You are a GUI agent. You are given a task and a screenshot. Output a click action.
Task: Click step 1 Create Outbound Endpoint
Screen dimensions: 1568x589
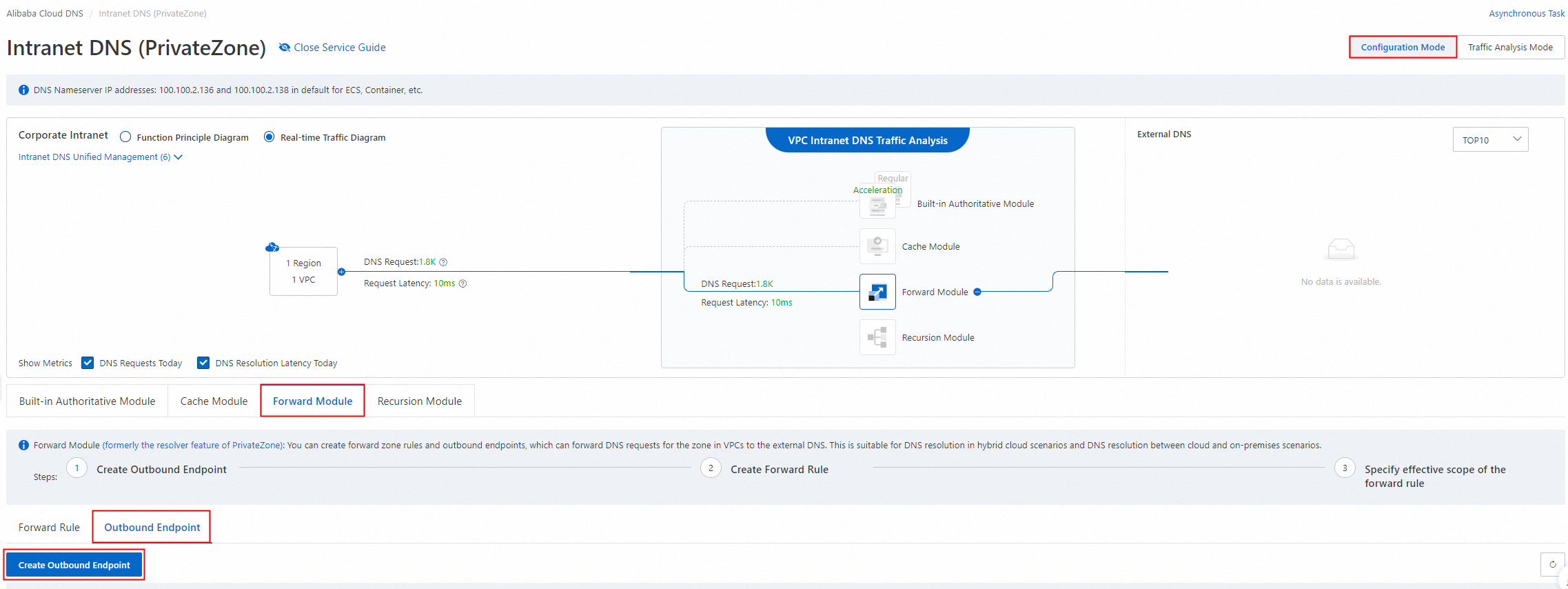pos(161,470)
